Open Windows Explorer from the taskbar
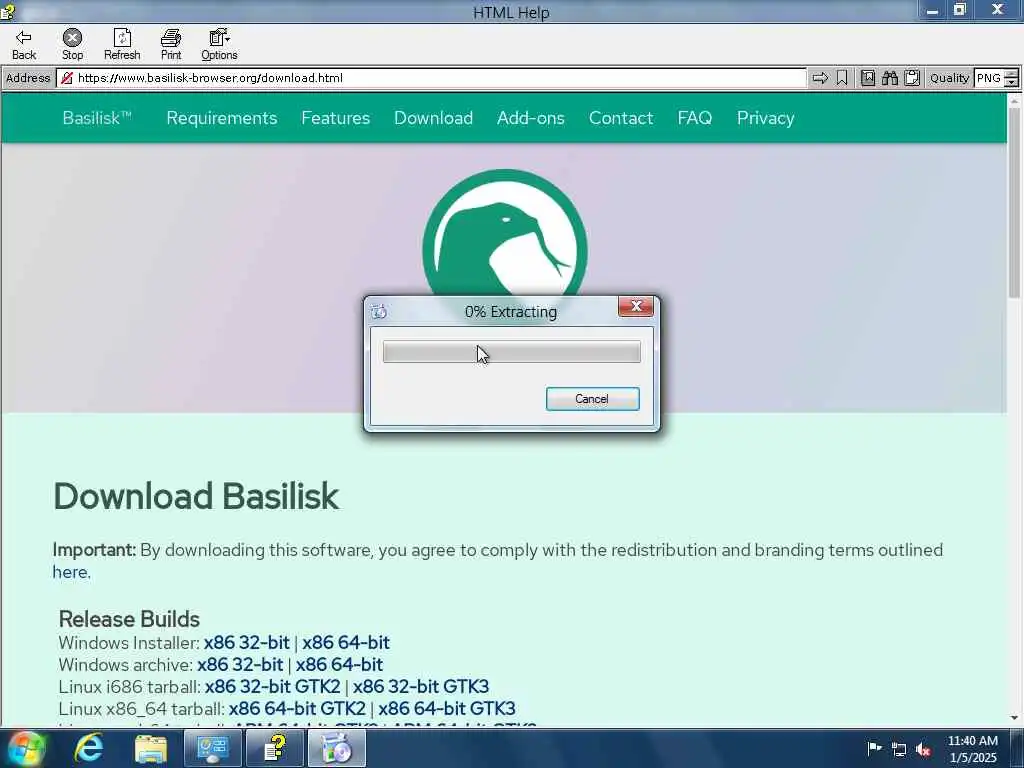 click(151, 748)
